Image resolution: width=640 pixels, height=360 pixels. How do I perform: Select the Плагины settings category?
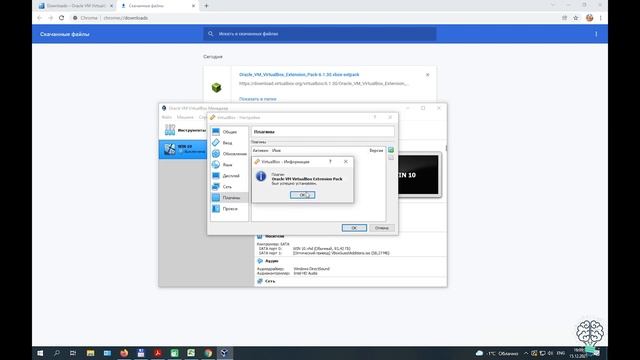[x=229, y=198]
